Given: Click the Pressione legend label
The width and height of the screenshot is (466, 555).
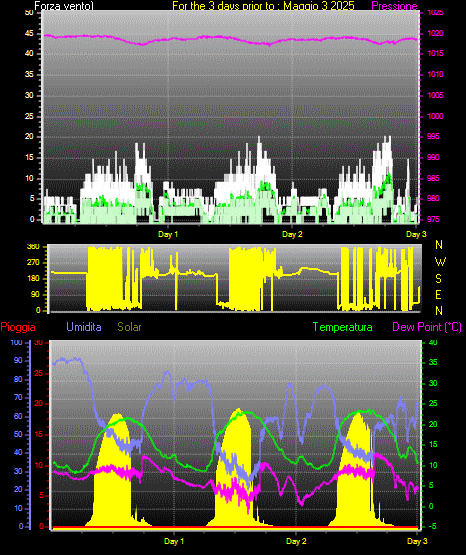Looking at the screenshot, I should 394,6.
